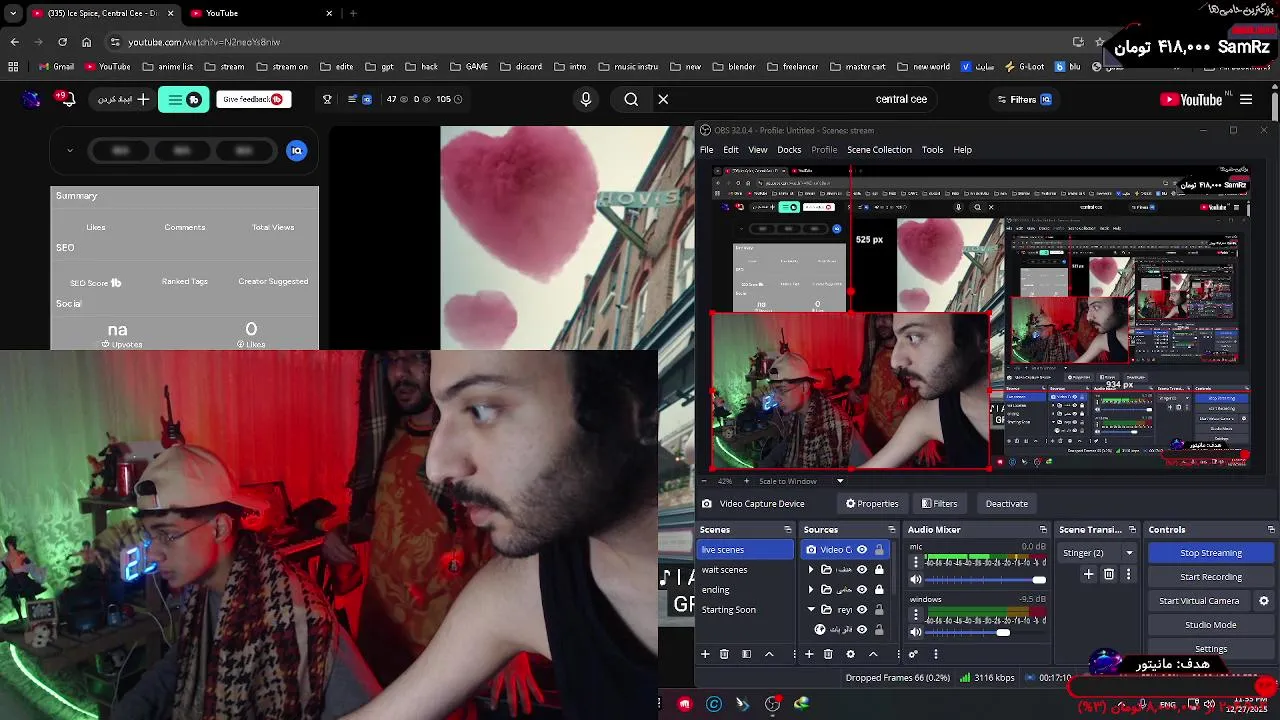The width and height of the screenshot is (1280, 720).
Task: Toggle lock on the reyn group source
Action: coord(879,609)
